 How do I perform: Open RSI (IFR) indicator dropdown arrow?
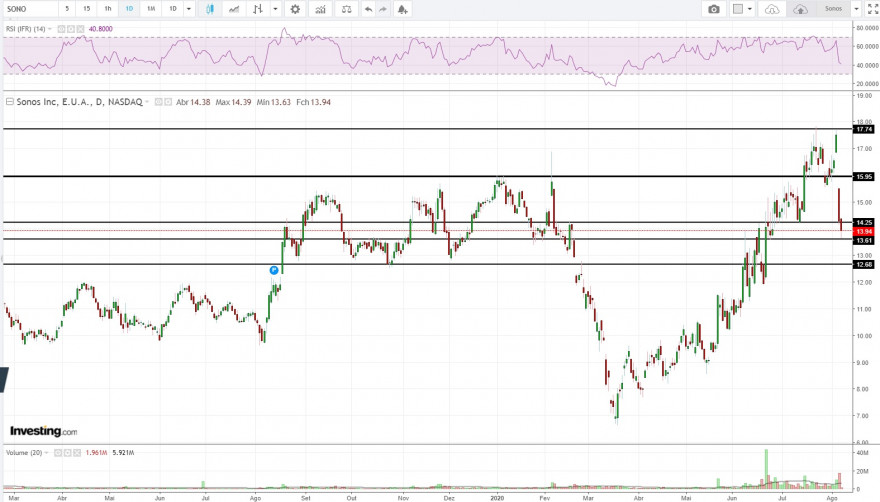tap(50, 29)
